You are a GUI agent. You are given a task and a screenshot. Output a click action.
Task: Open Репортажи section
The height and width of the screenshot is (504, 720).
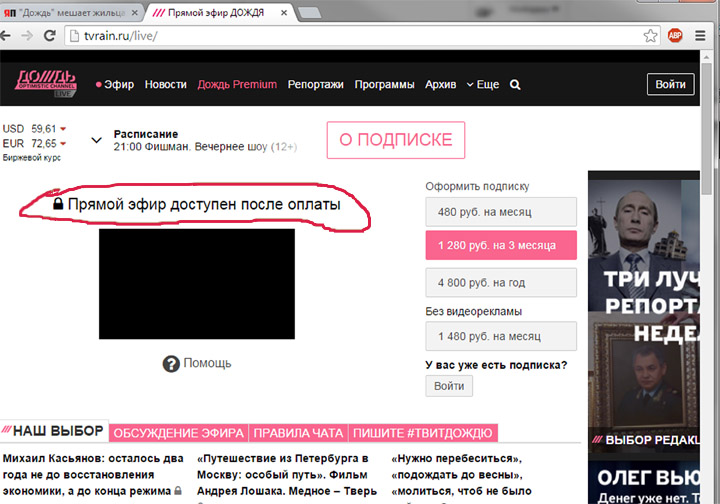coord(315,85)
